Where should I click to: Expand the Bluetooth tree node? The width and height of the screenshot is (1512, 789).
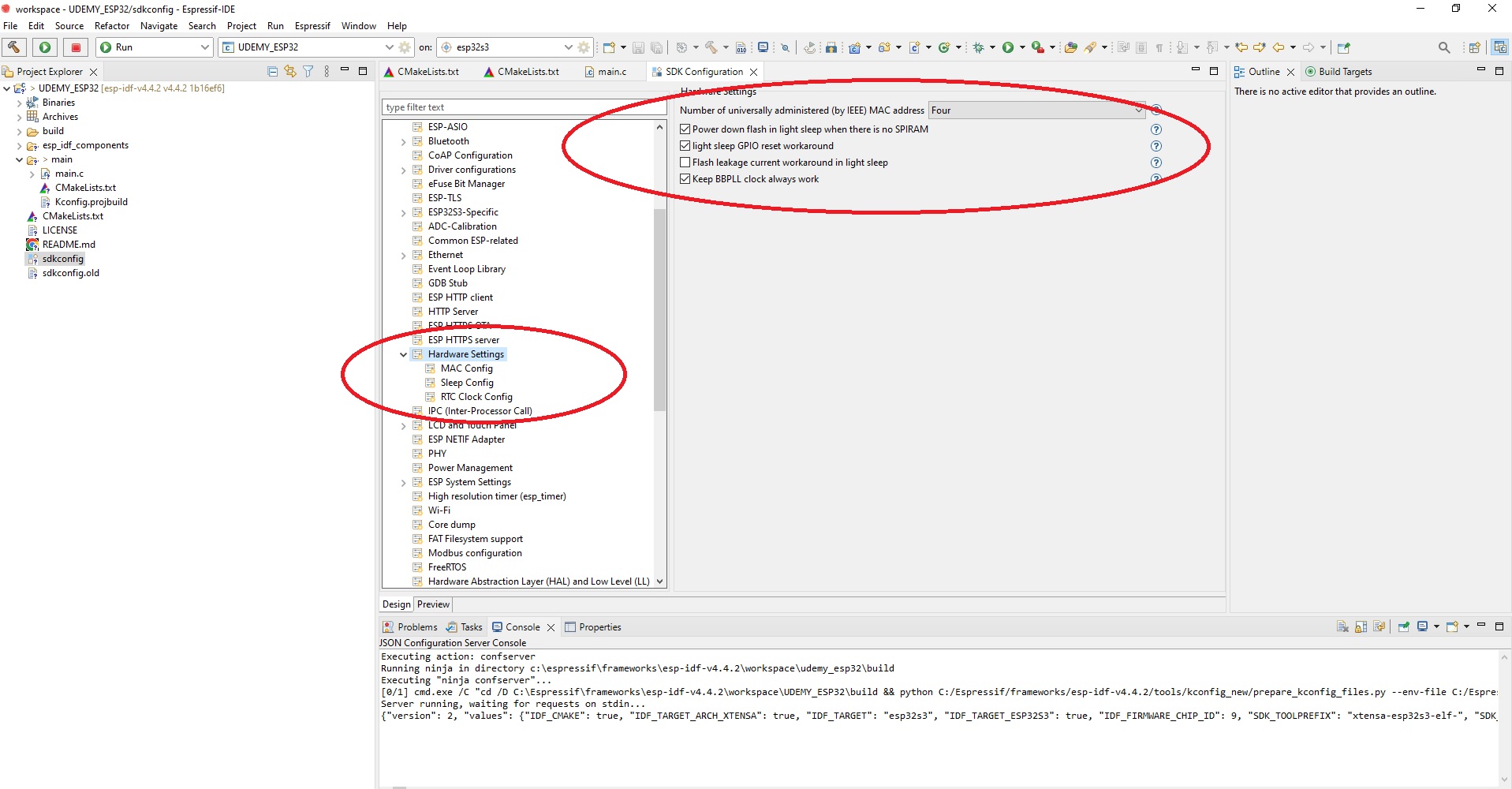click(x=403, y=142)
